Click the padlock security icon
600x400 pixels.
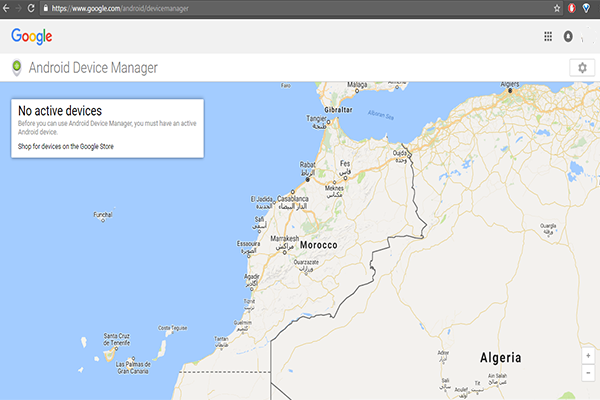(46, 8)
